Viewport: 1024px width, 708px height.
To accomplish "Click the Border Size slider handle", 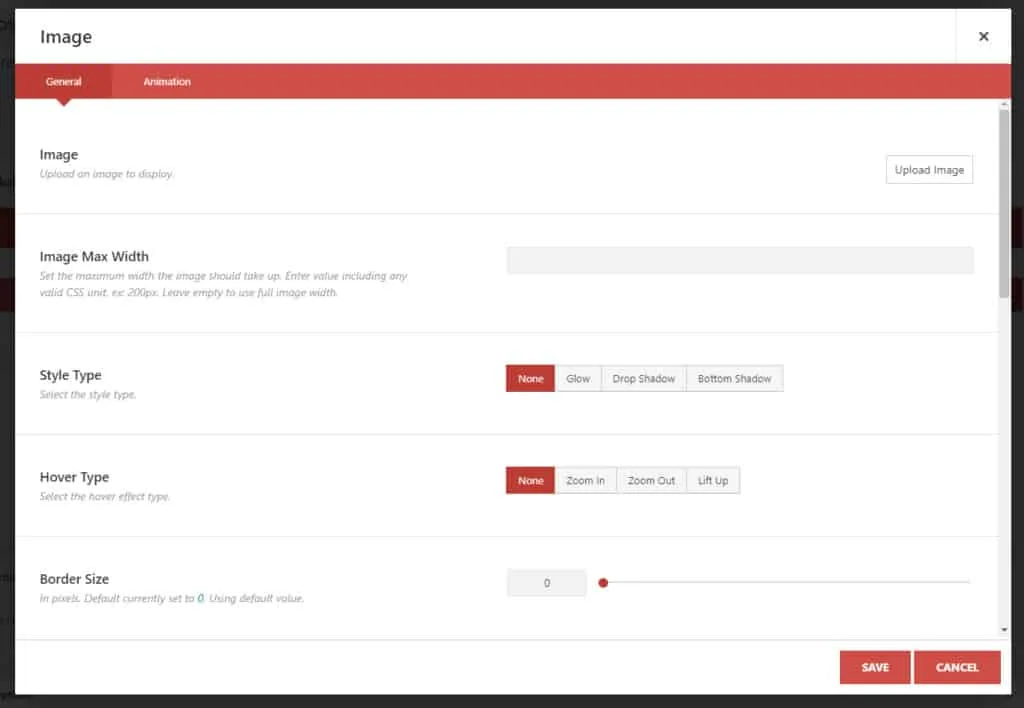I will click(603, 583).
